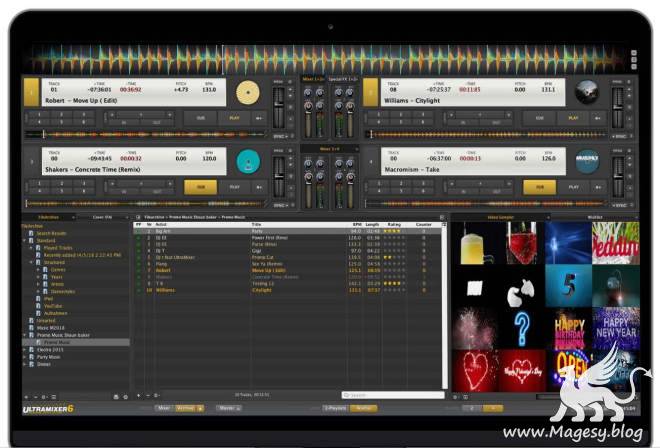The image size is (660, 448).
Task: Collapse the Standard tree node
Action: pos(24,241)
